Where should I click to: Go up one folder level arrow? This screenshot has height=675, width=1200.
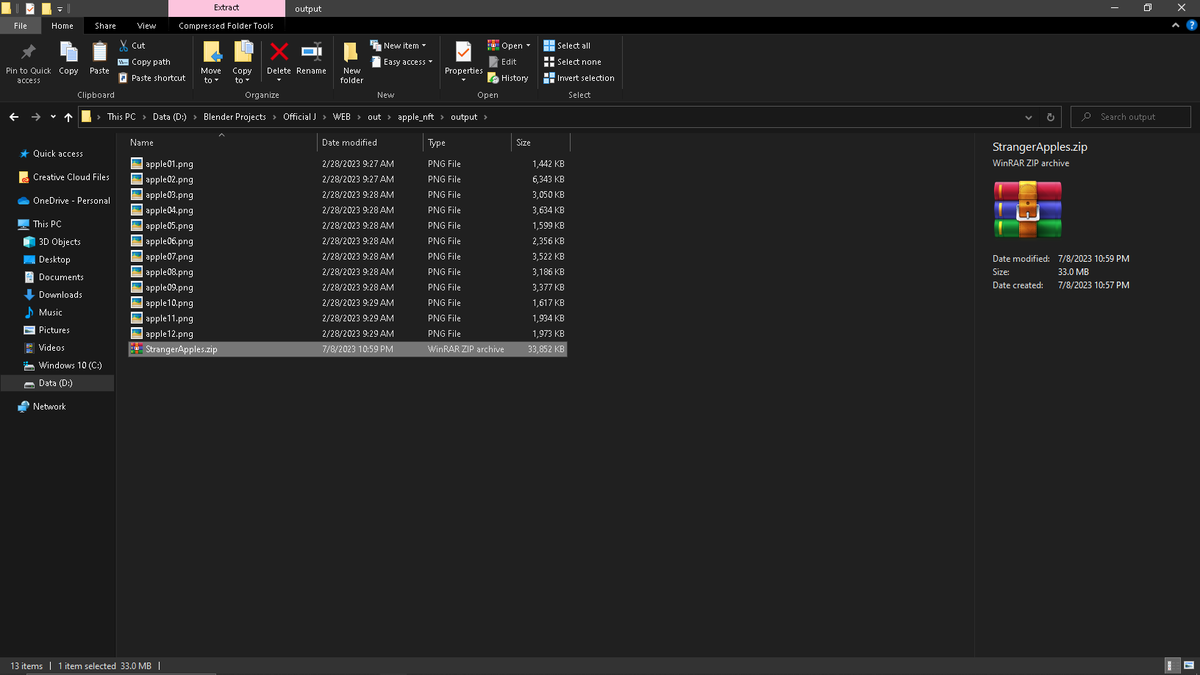(67, 117)
